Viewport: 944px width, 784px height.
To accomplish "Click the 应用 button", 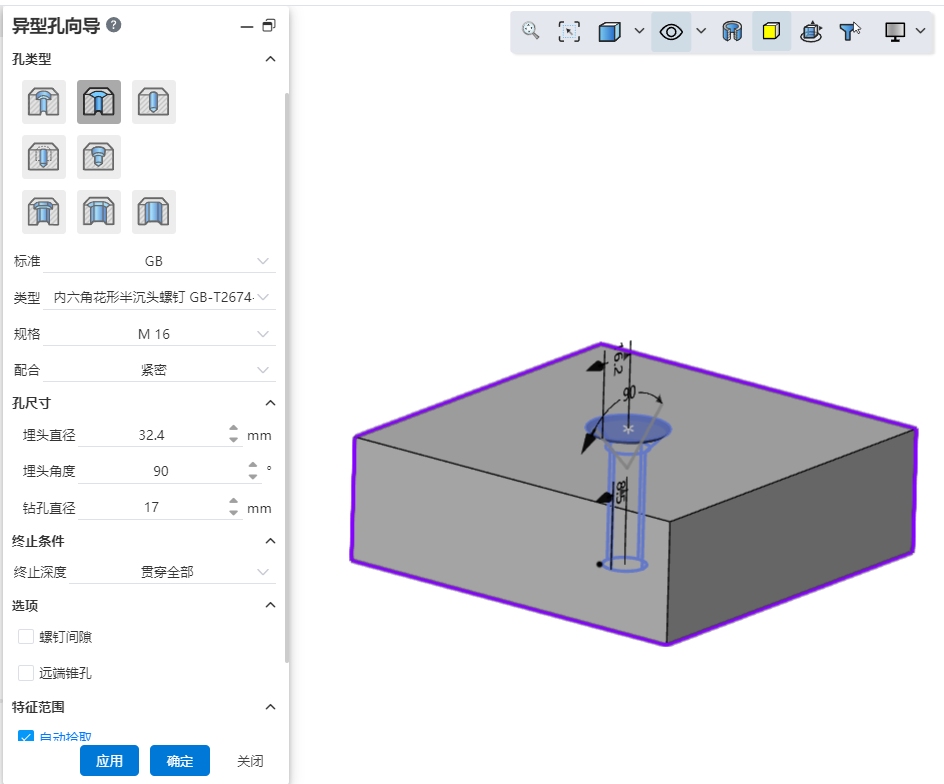I will pyautogui.click(x=109, y=761).
